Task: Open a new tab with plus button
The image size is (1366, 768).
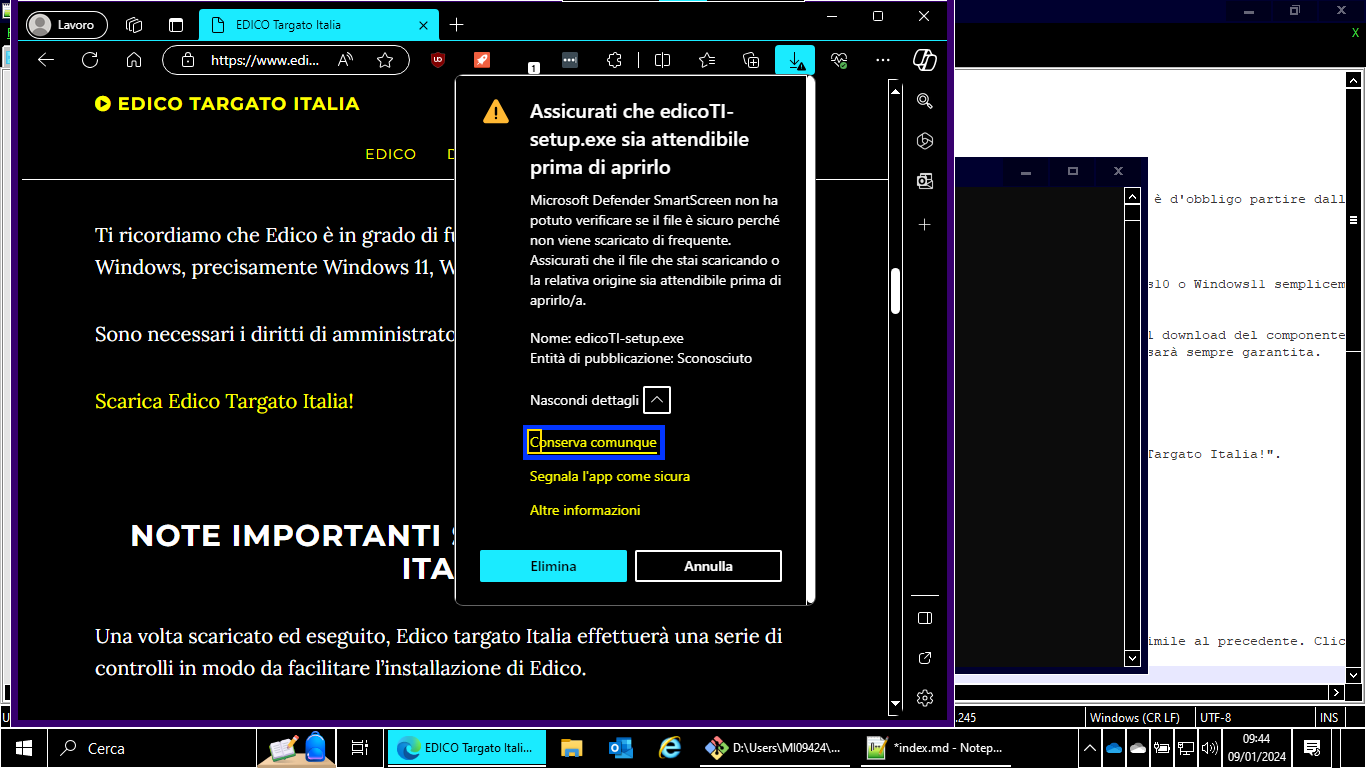Action: tap(457, 24)
